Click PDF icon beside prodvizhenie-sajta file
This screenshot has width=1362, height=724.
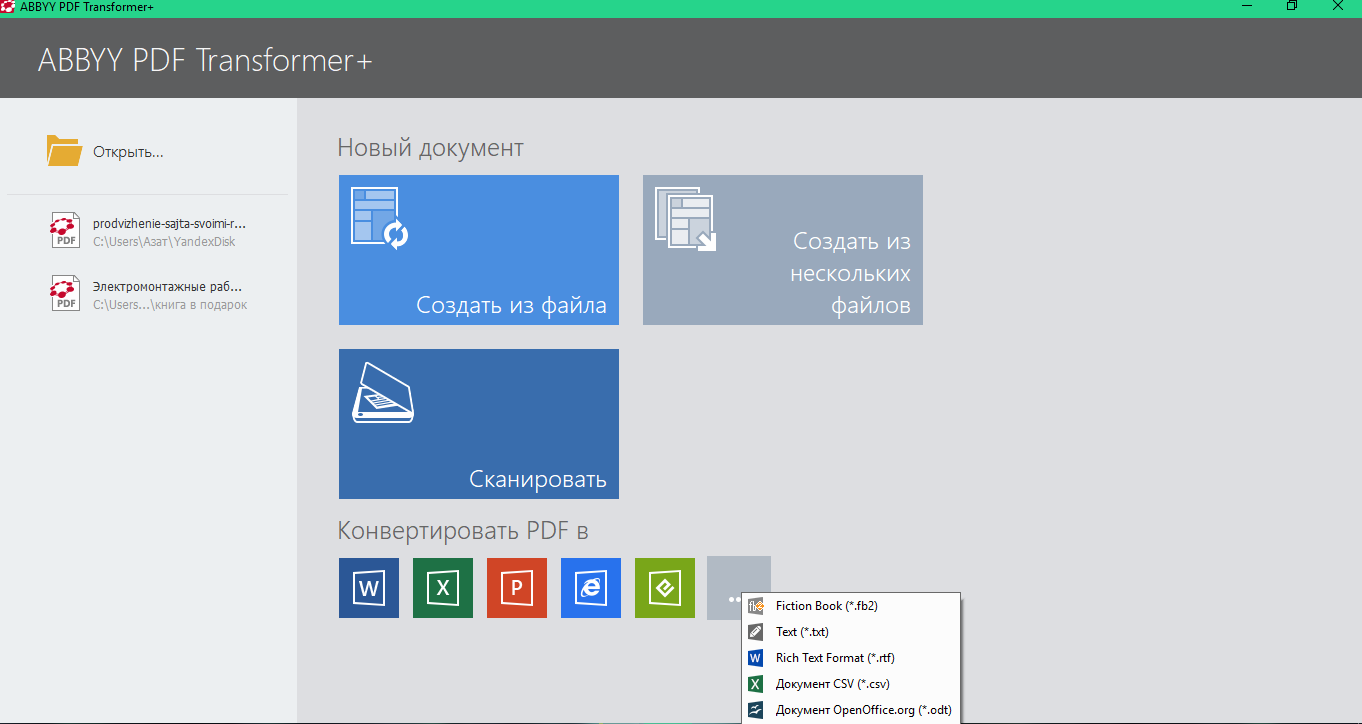(x=65, y=231)
